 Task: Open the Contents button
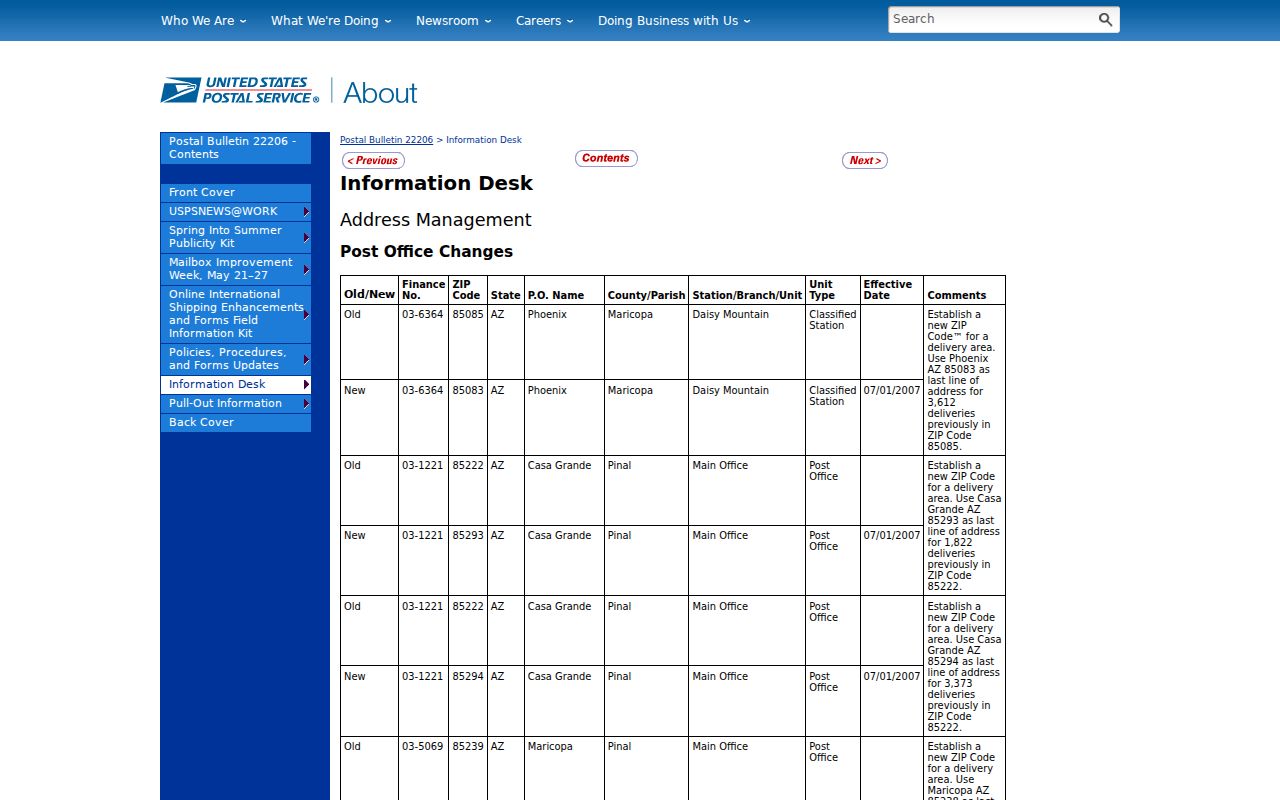click(606, 158)
